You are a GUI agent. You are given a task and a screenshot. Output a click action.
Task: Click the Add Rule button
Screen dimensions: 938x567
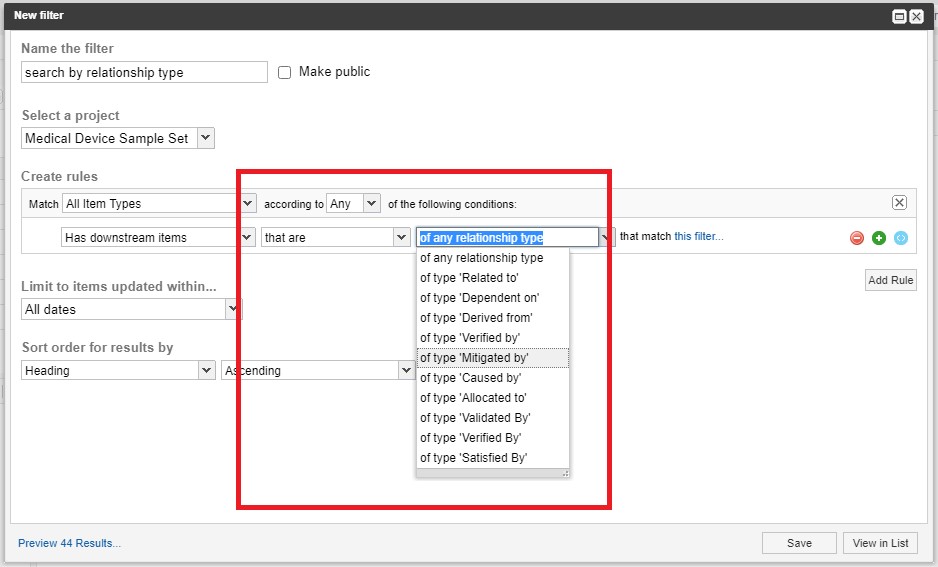click(x=891, y=280)
